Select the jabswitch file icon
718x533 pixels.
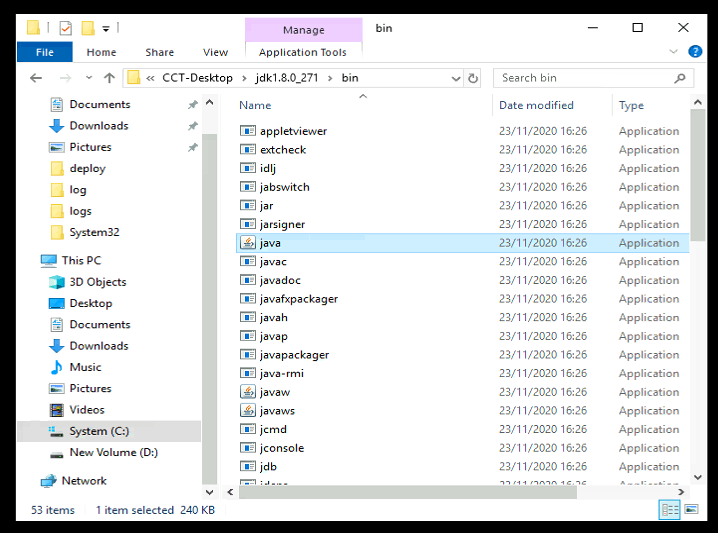point(248,187)
